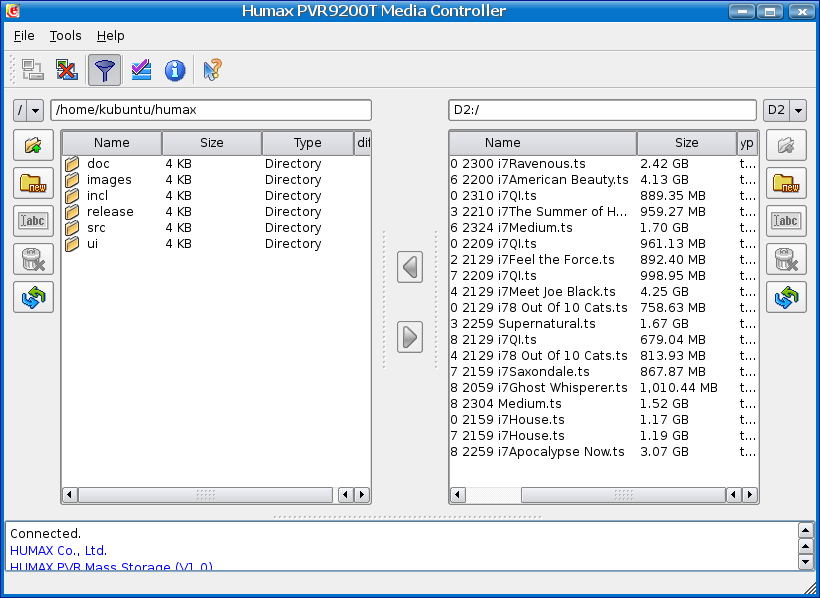Select file 3 2210 i7The Summer of H...
The height and width of the screenshot is (598, 820).
[x=539, y=212]
